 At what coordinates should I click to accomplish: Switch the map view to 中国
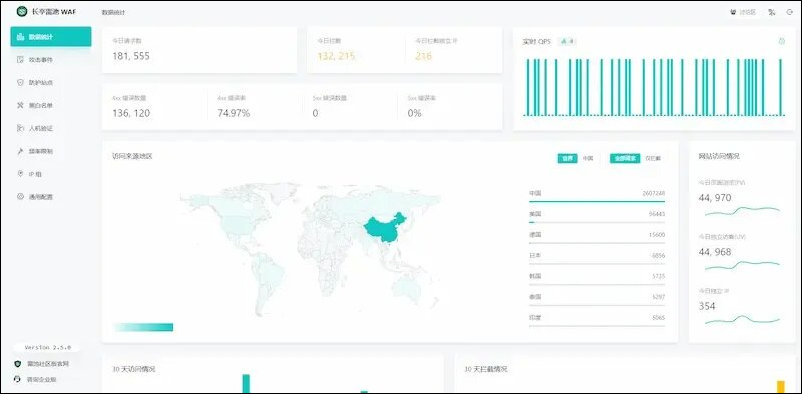click(x=588, y=159)
